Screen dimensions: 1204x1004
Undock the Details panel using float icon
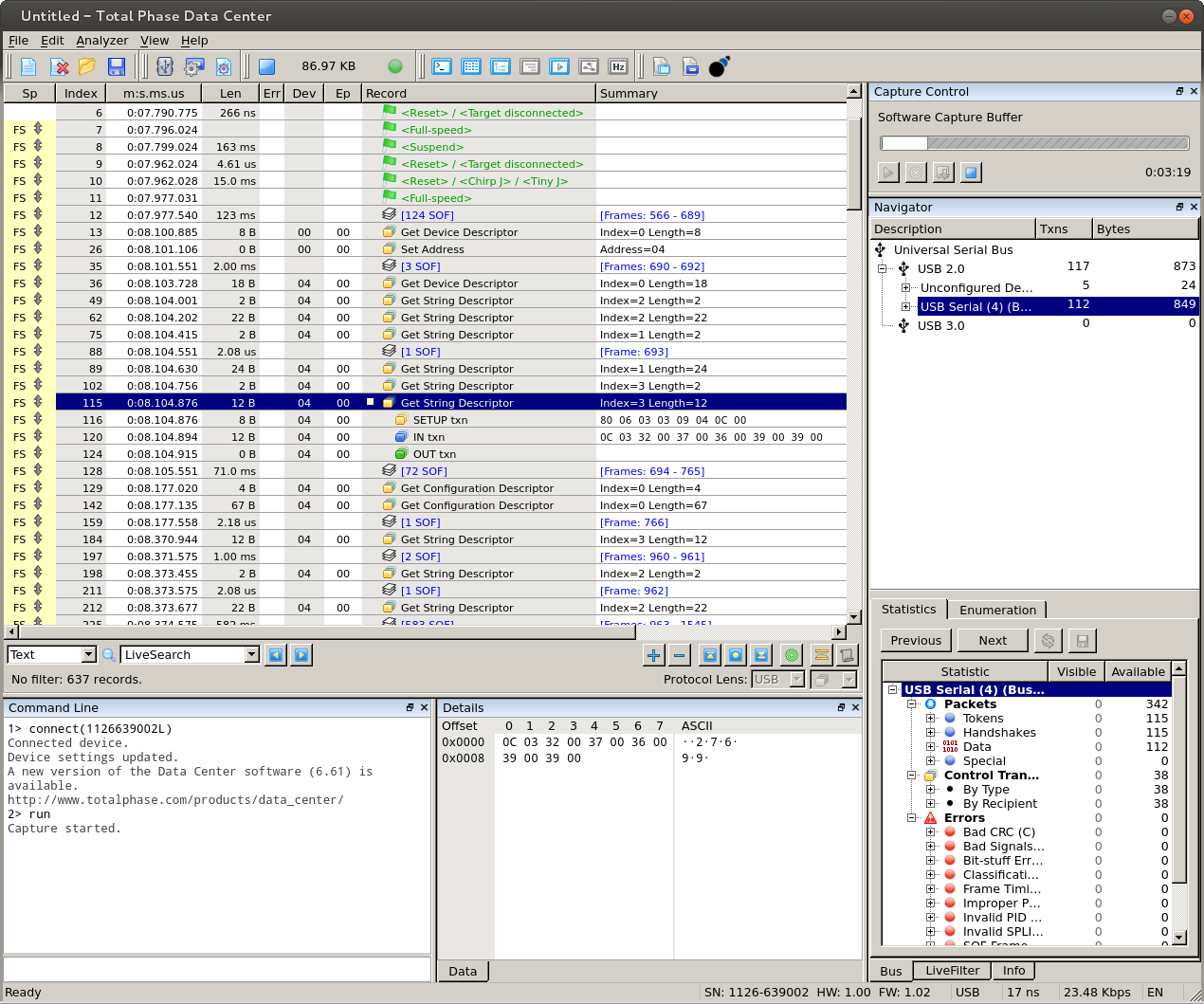point(841,707)
